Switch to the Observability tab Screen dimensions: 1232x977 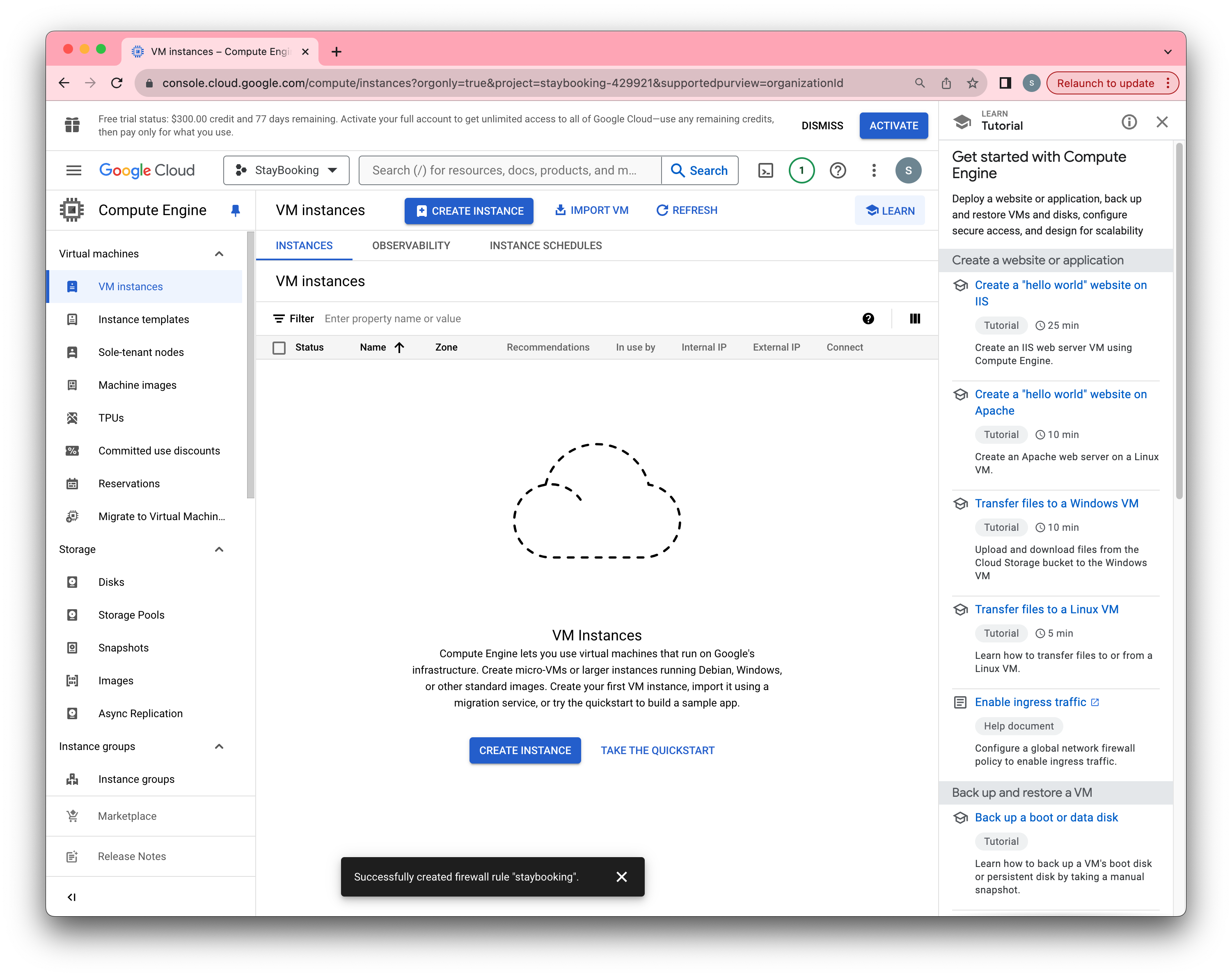pos(411,245)
